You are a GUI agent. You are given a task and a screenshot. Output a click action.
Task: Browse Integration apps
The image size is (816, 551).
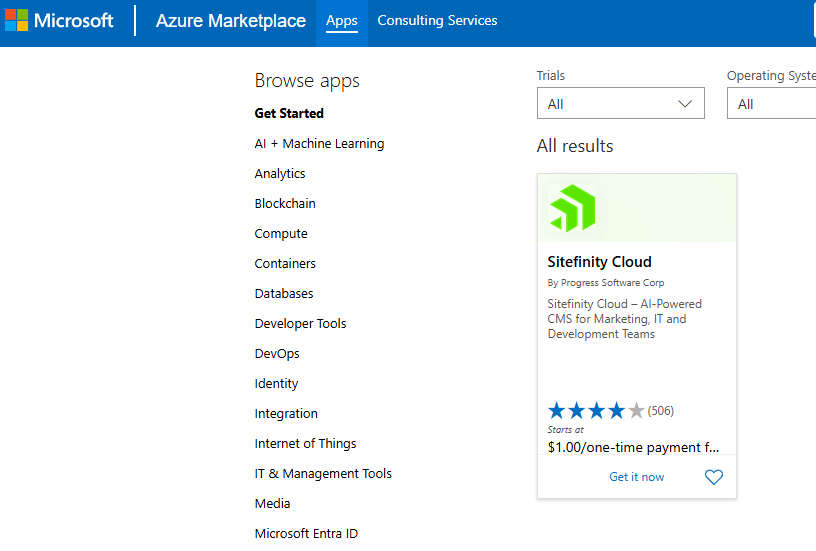pos(286,414)
